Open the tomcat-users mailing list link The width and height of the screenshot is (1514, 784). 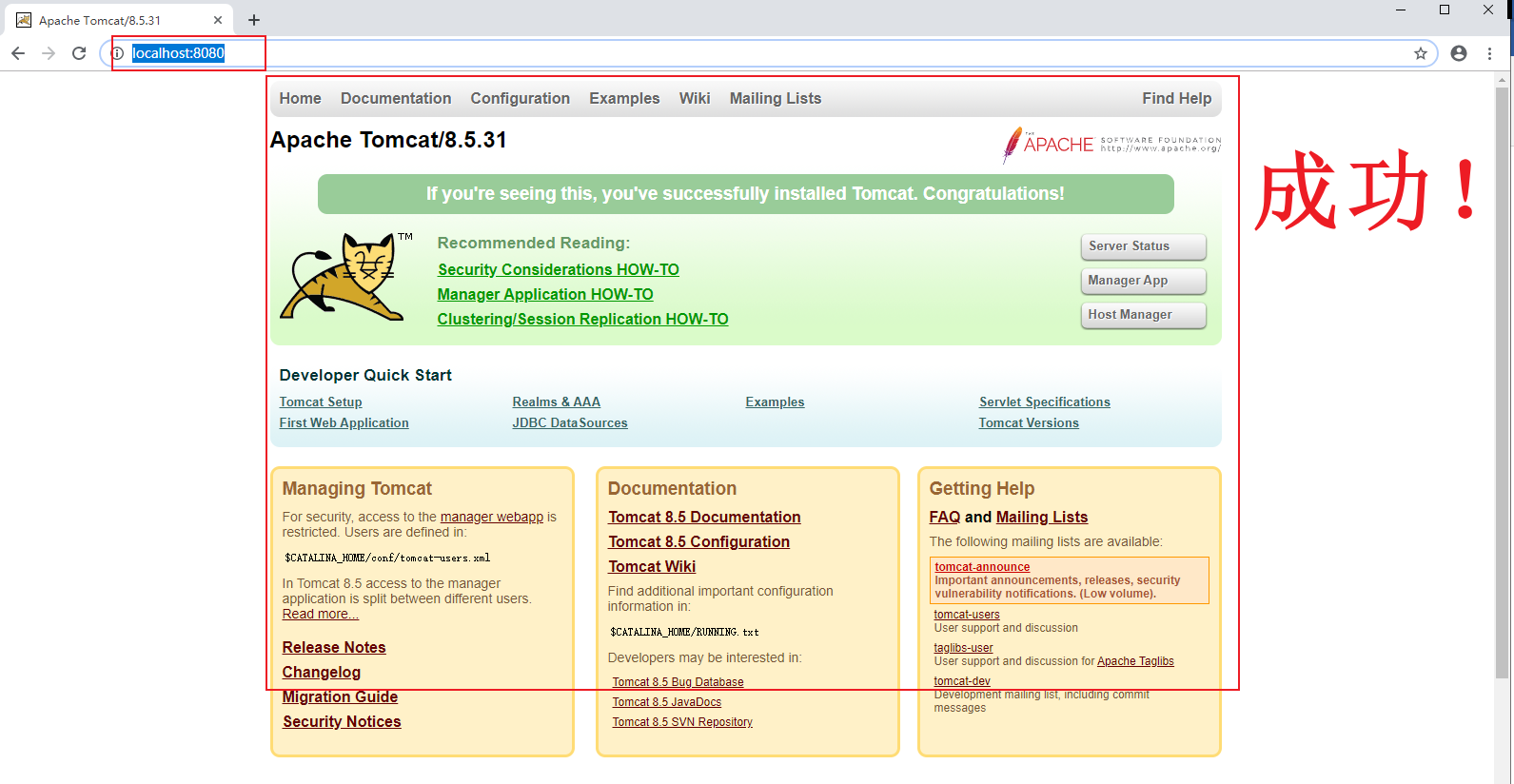point(967,615)
